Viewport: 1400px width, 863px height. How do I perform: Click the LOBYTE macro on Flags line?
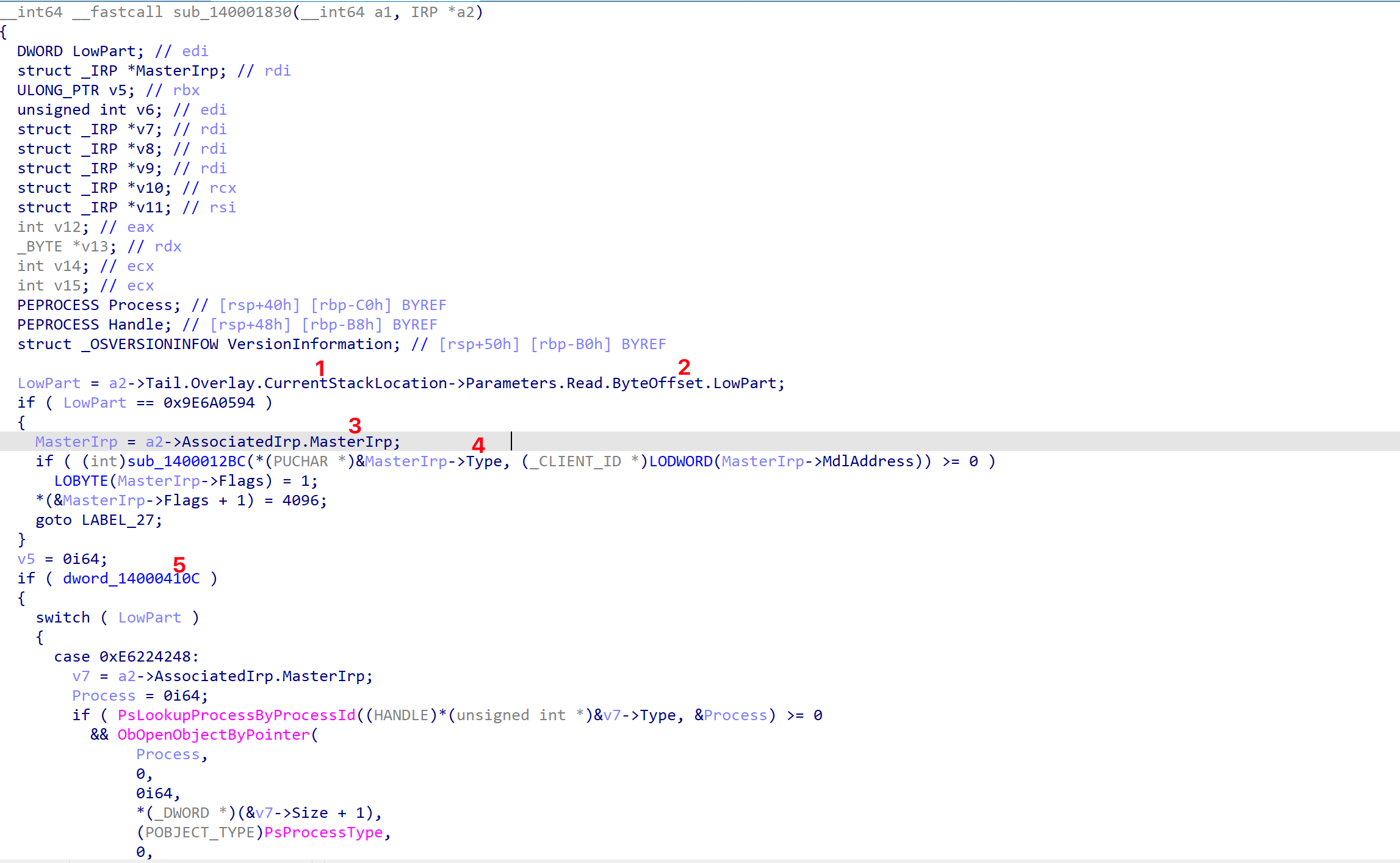pyautogui.click(x=81, y=481)
